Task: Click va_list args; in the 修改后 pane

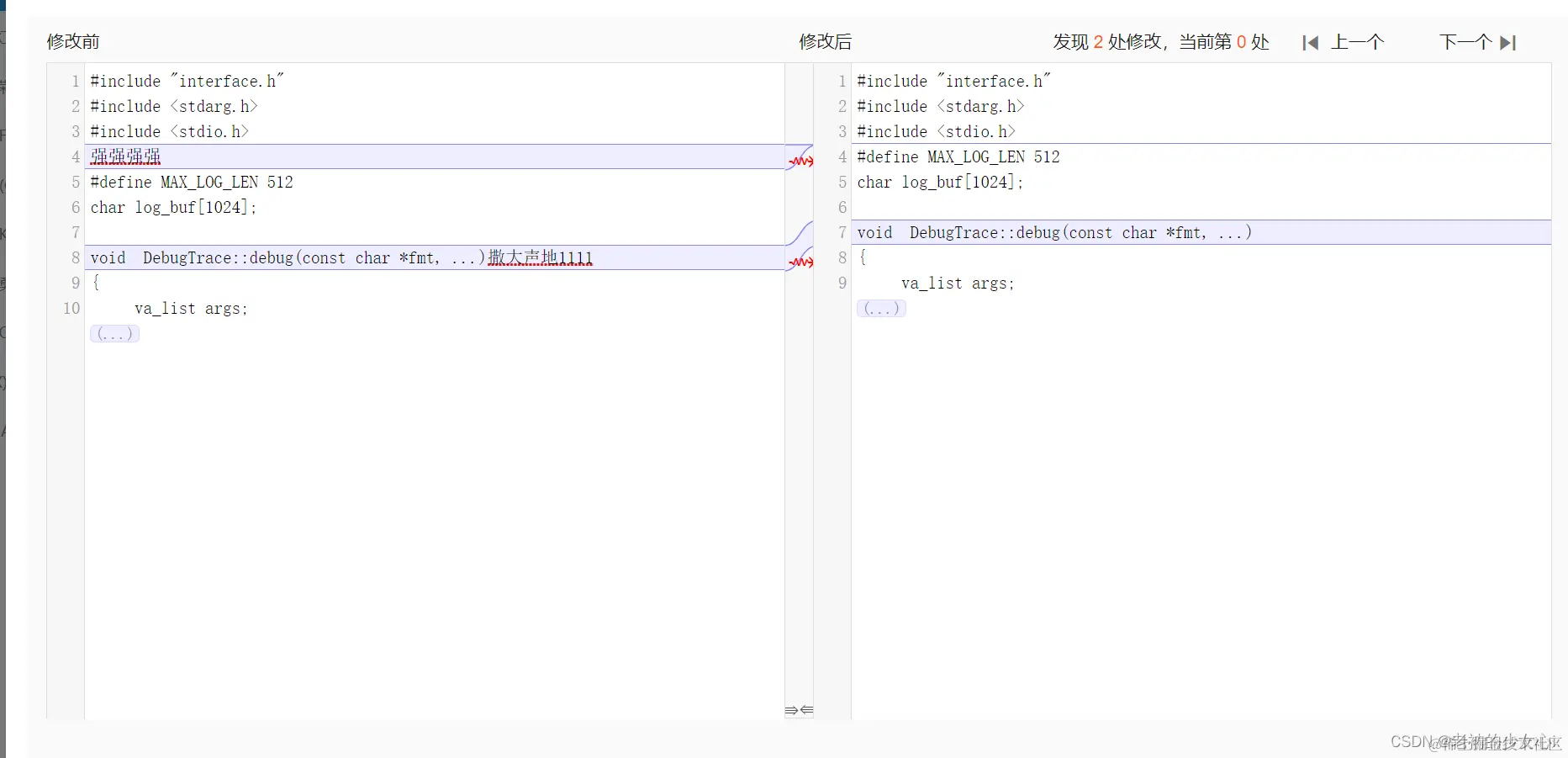Action: [958, 284]
